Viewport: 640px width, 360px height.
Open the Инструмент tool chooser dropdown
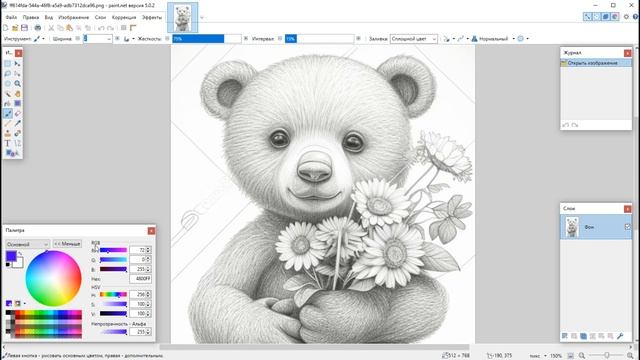click(39, 39)
